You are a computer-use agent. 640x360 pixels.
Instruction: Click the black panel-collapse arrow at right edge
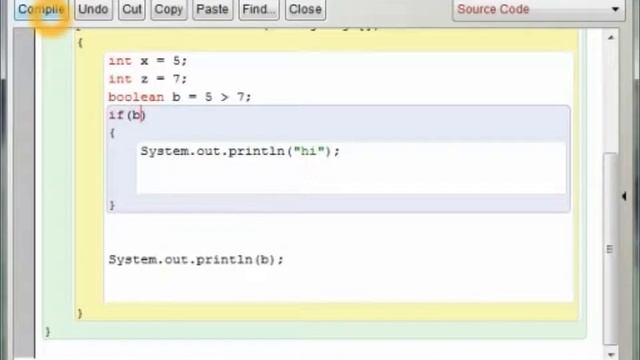click(x=624, y=196)
